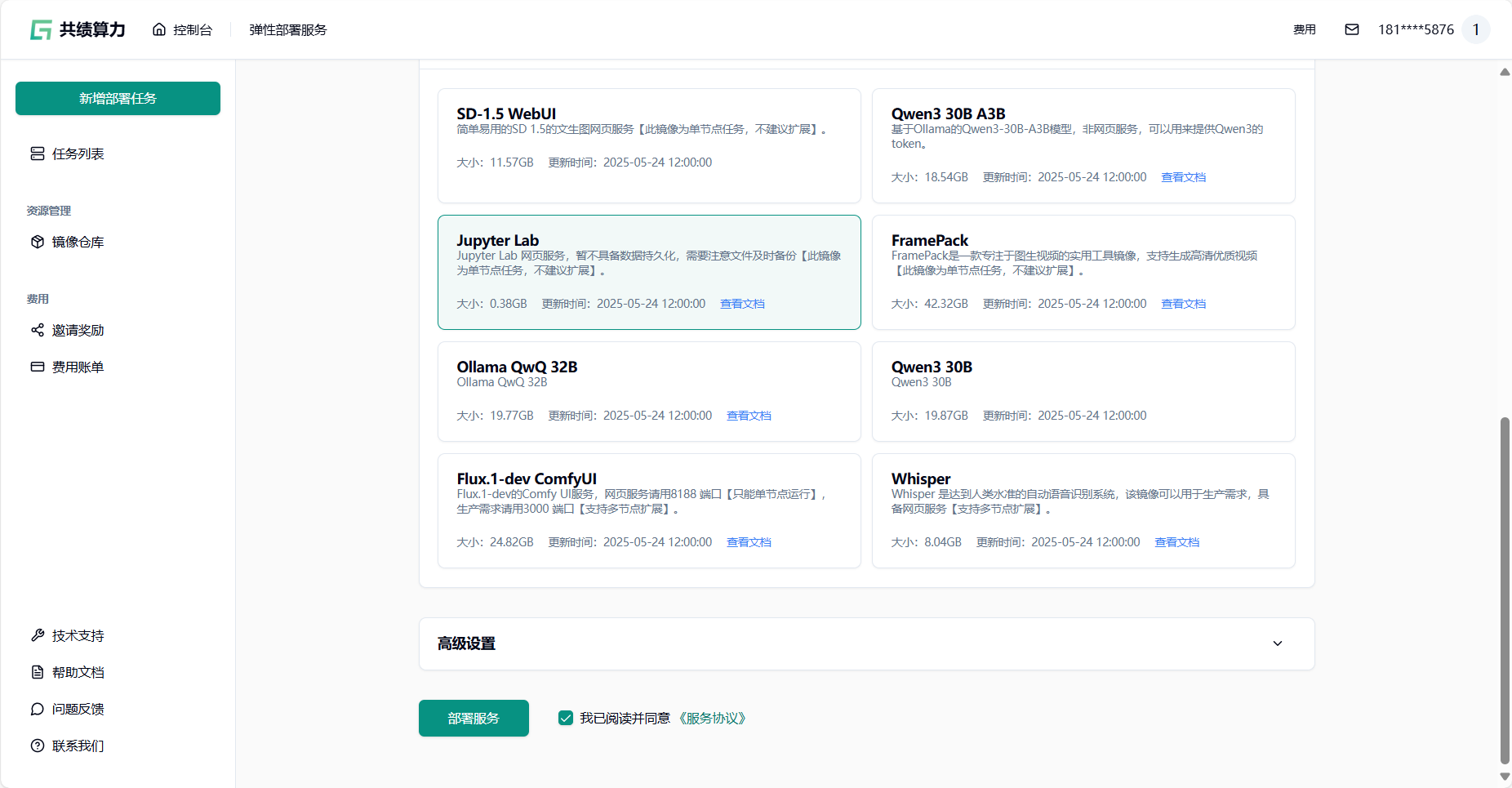The height and width of the screenshot is (788, 1512).
Task: Click the 联系我们 question mark icon
Action: [38, 746]
